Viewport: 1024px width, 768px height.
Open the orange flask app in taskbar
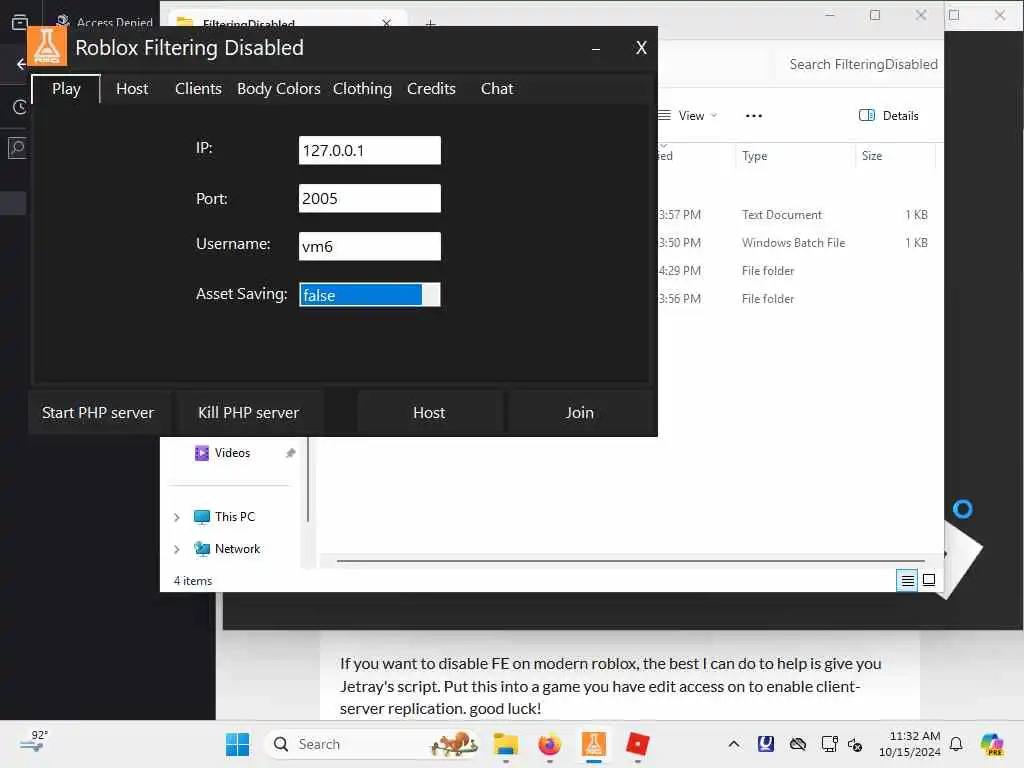[594, 744]
